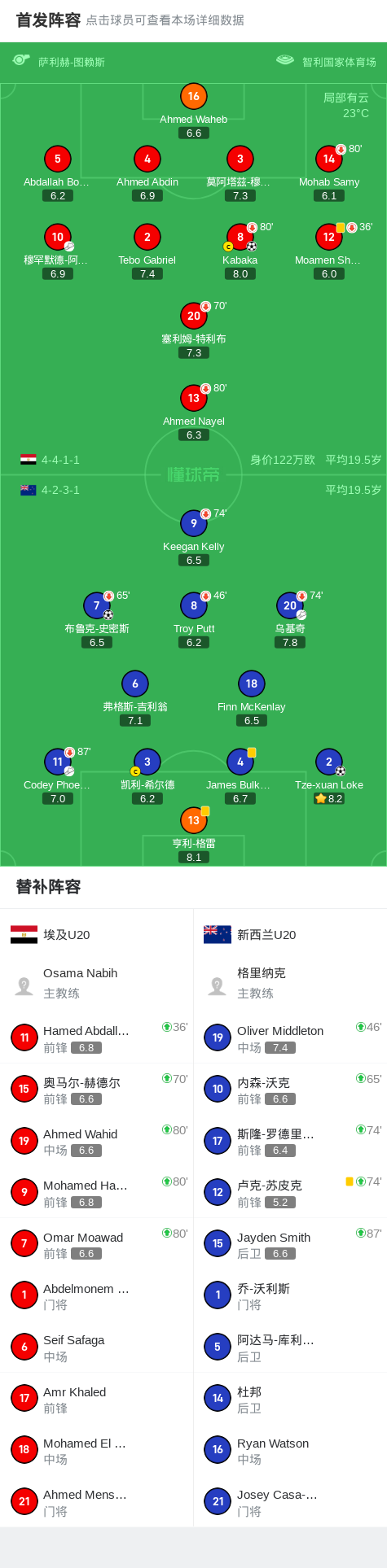387x1568 pixels.
Task: Open coach Osama Nabih's profile avatar
Action: point(24,986)
